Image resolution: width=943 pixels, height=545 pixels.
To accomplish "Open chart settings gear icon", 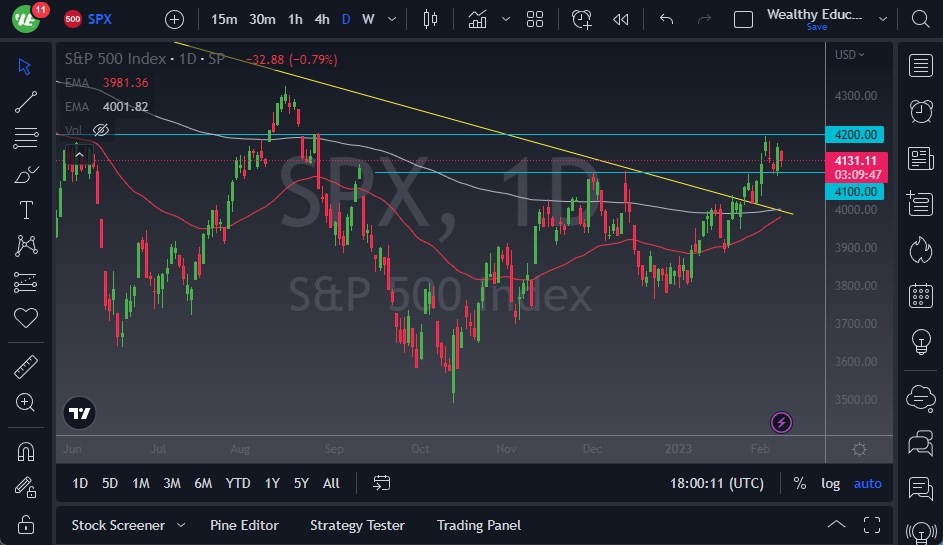I will [859, 449].
